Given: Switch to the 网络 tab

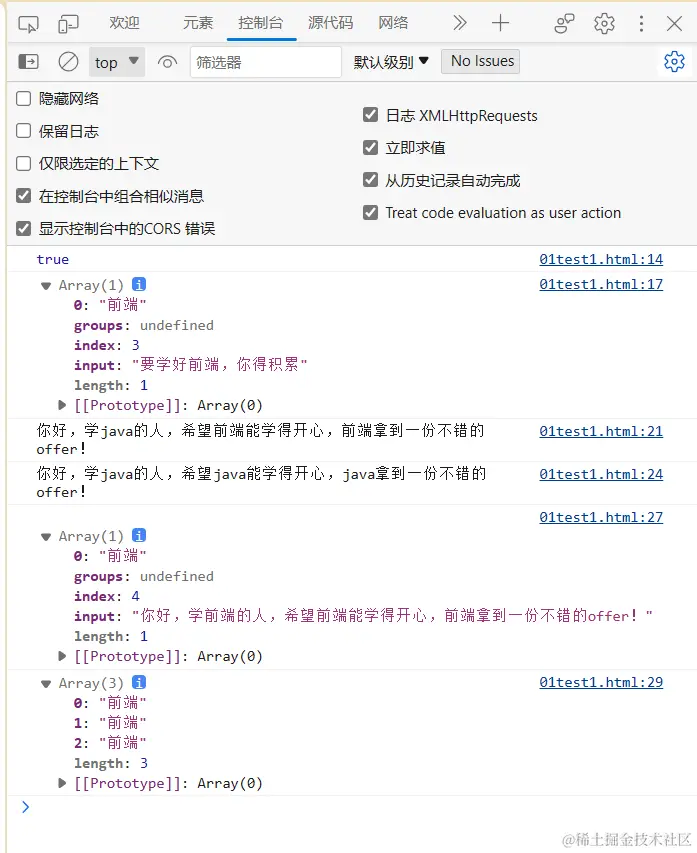Looking at the screenshot, I should [393, 23].
